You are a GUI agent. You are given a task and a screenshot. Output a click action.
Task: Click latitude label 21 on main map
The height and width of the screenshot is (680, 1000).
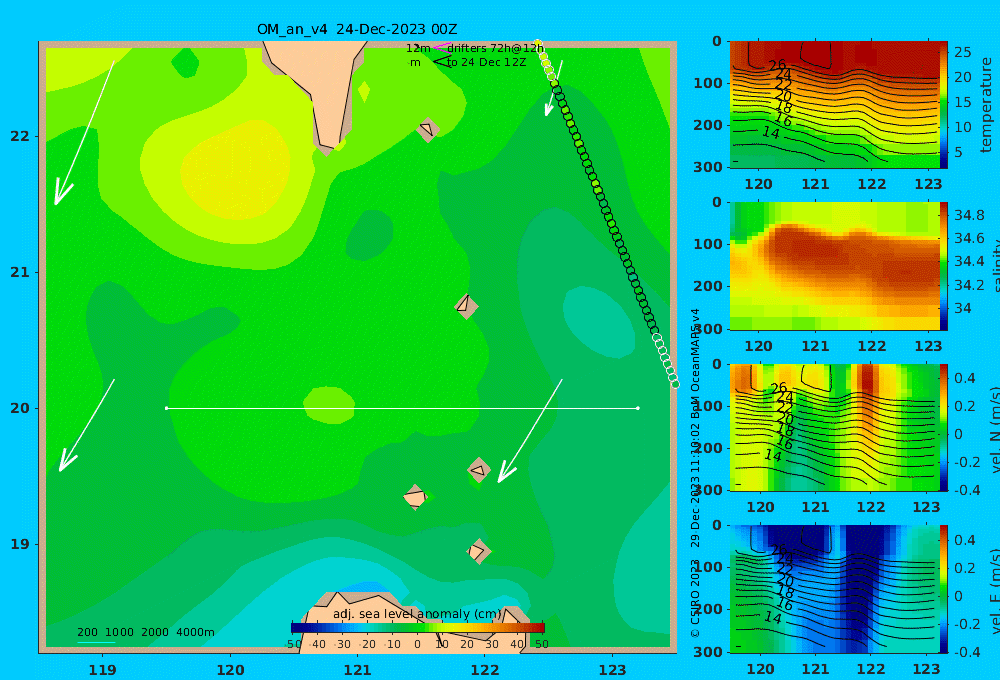pos(20,272)
